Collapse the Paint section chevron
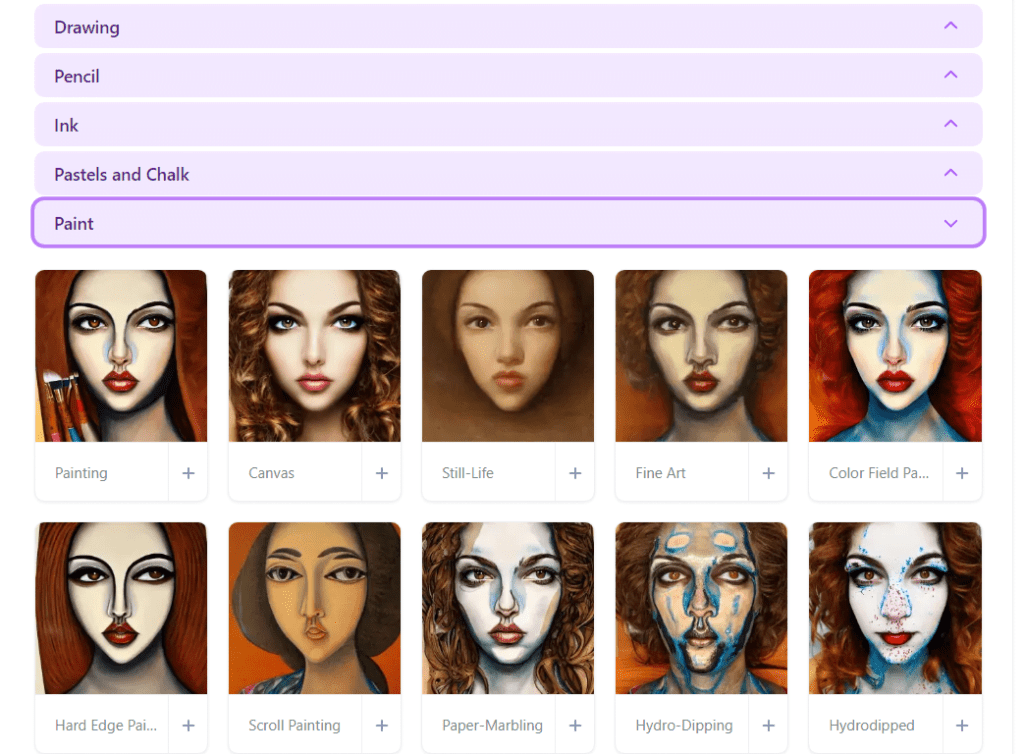Image resolution: width=1024 pixels, height=754 pixels. tap(950, 223)
